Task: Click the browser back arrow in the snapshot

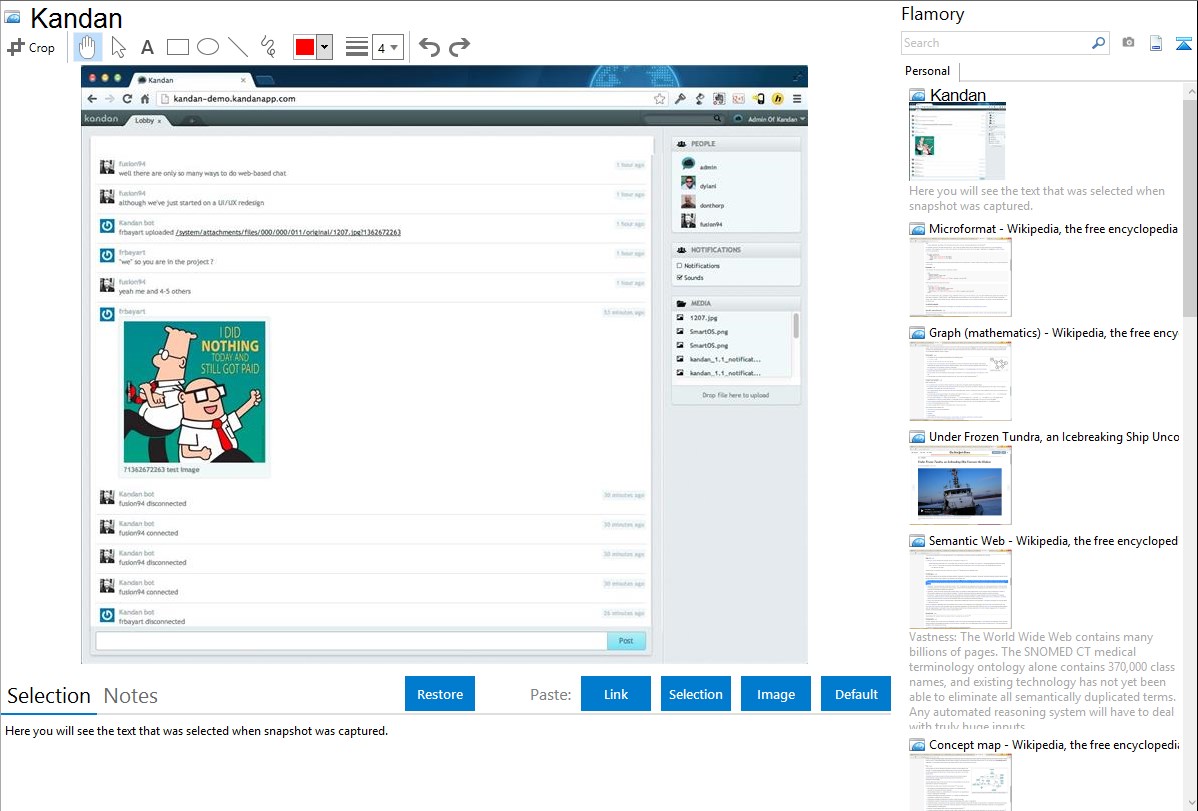Action: tap(92, 99)
